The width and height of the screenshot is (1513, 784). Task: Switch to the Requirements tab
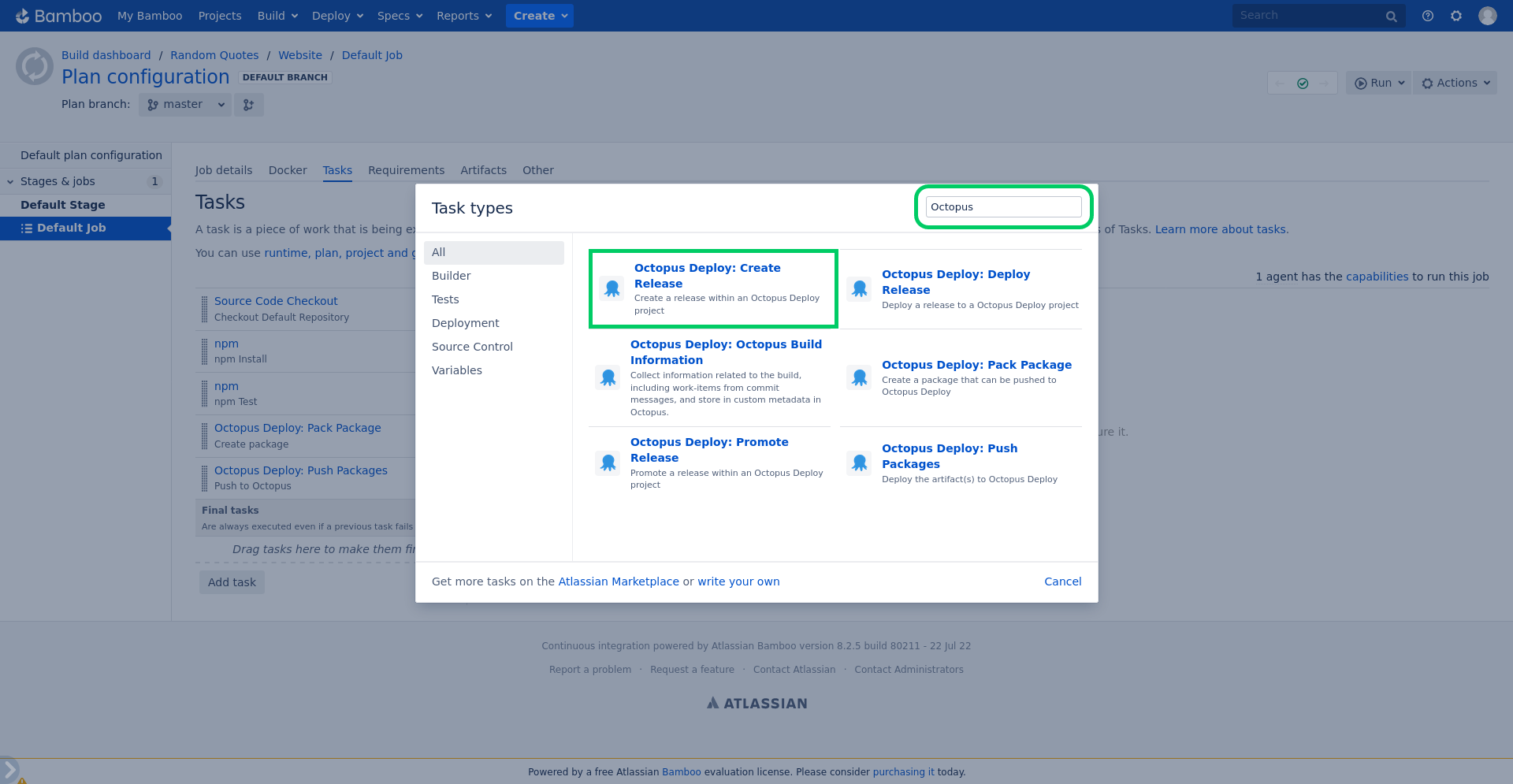406,170
